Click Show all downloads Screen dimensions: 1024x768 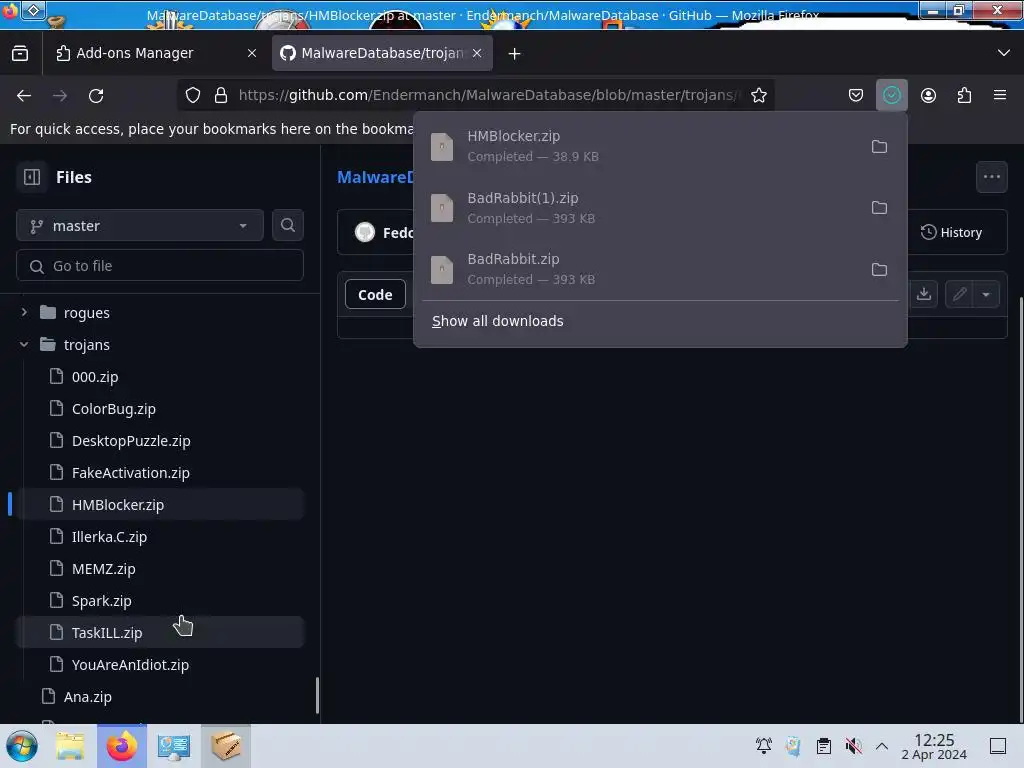498,321
